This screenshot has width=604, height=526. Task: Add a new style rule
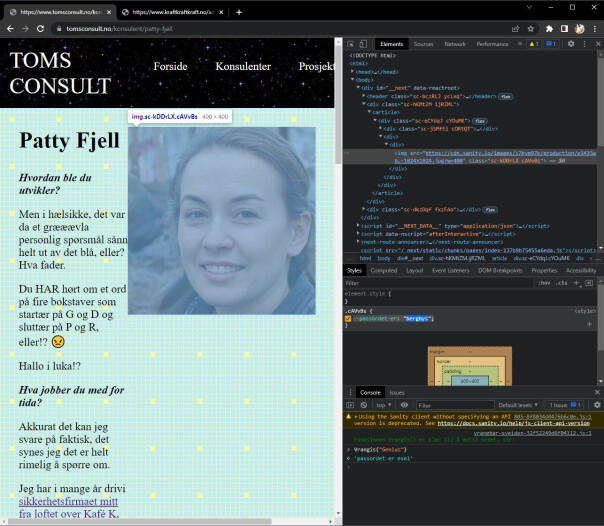577,283
